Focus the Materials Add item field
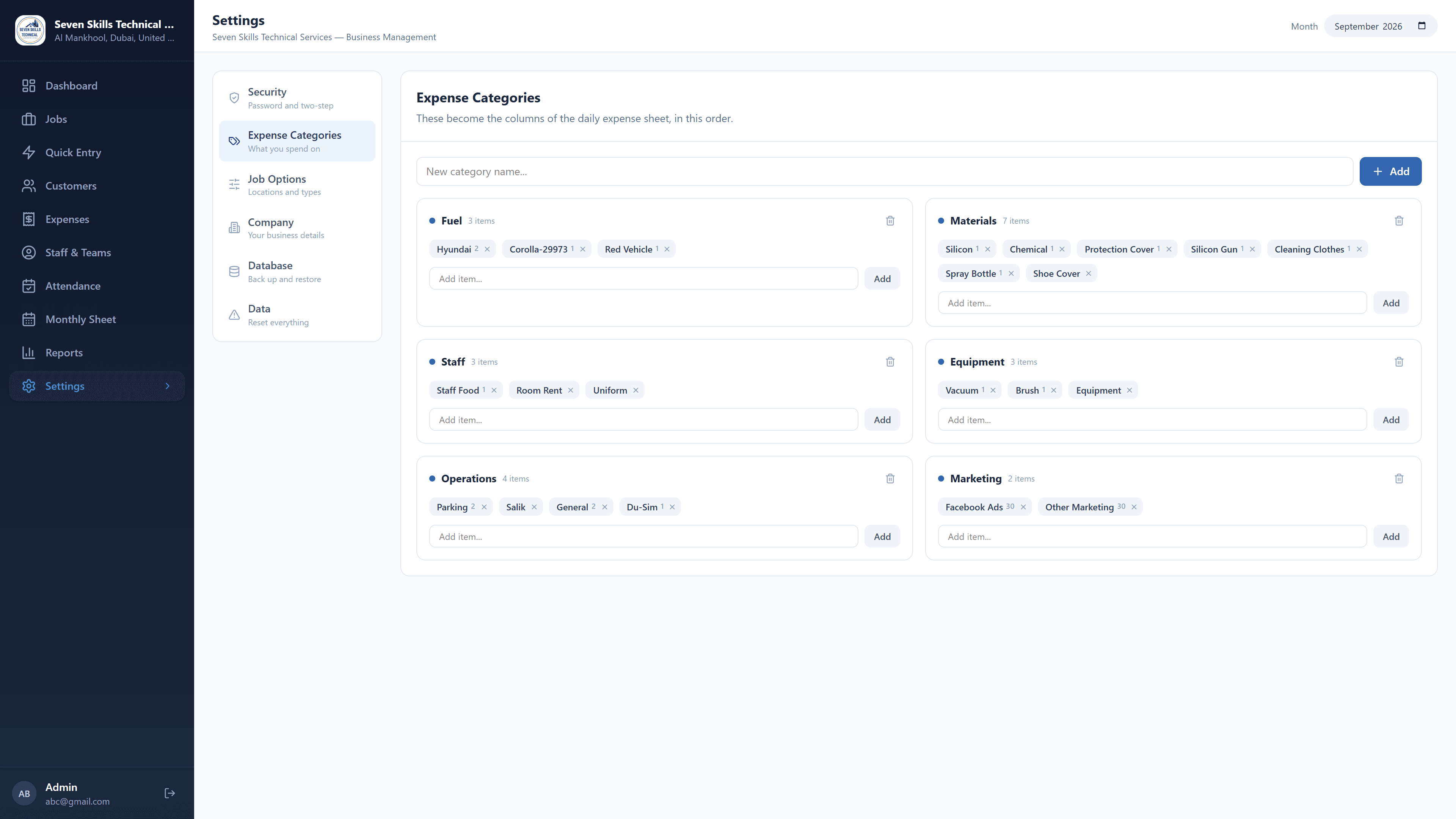Image resolution: width=1456 pixels, height=819 pixels. click(1153, 303)
